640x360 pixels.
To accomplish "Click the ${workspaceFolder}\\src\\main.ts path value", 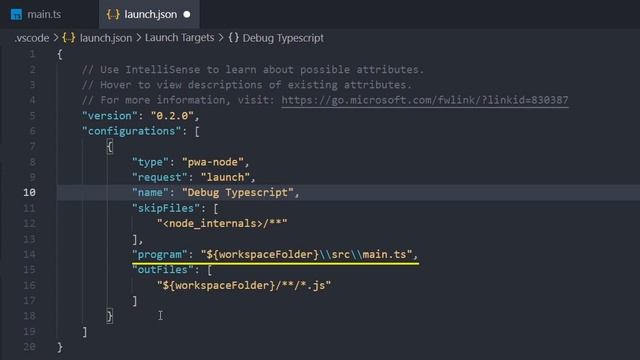I will tap(307, 255).
